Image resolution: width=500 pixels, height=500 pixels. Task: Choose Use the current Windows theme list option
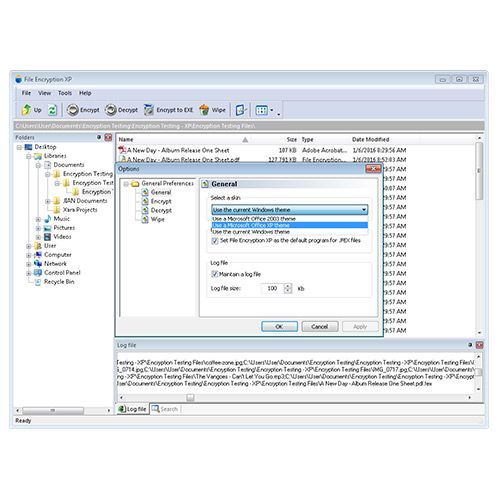pos(289,232)
